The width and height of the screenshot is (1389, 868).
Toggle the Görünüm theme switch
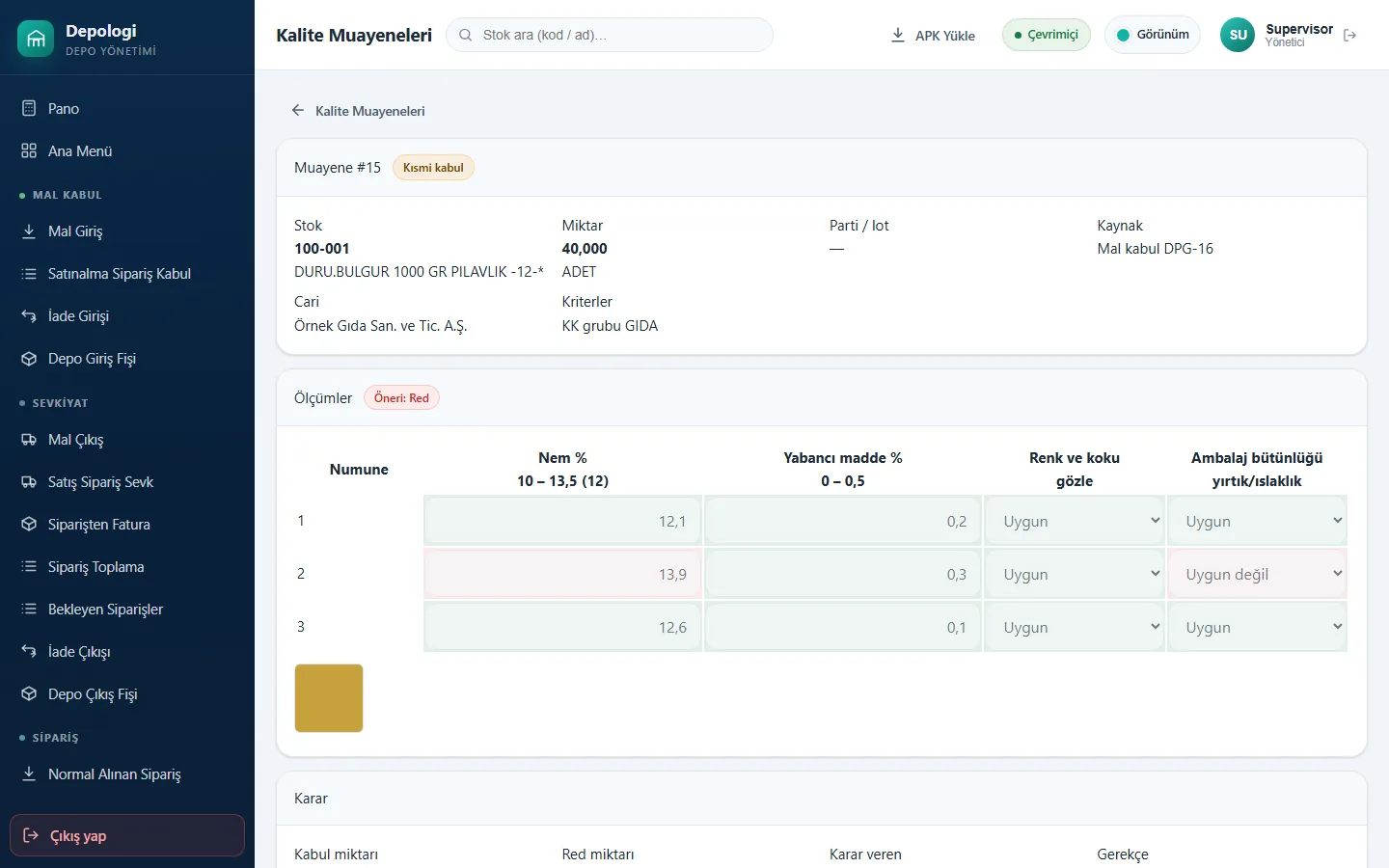click(1153, 35)
